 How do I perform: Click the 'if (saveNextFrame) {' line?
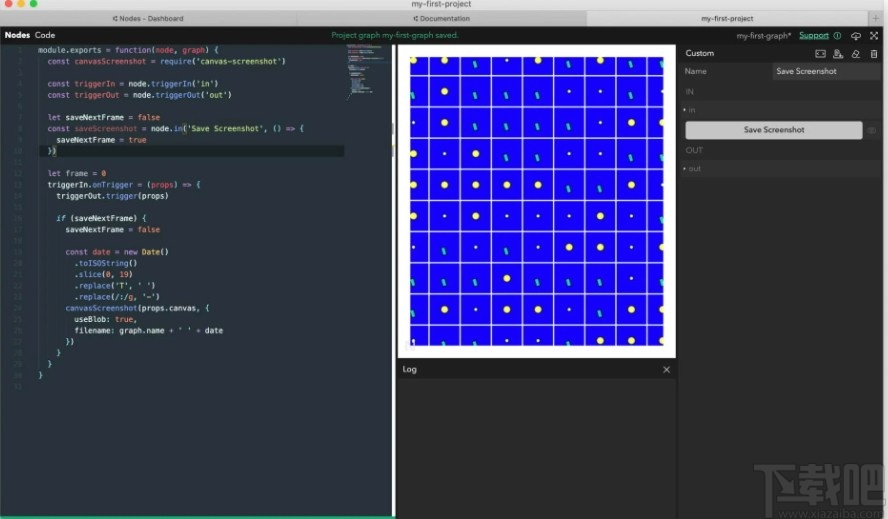(101, 218)
